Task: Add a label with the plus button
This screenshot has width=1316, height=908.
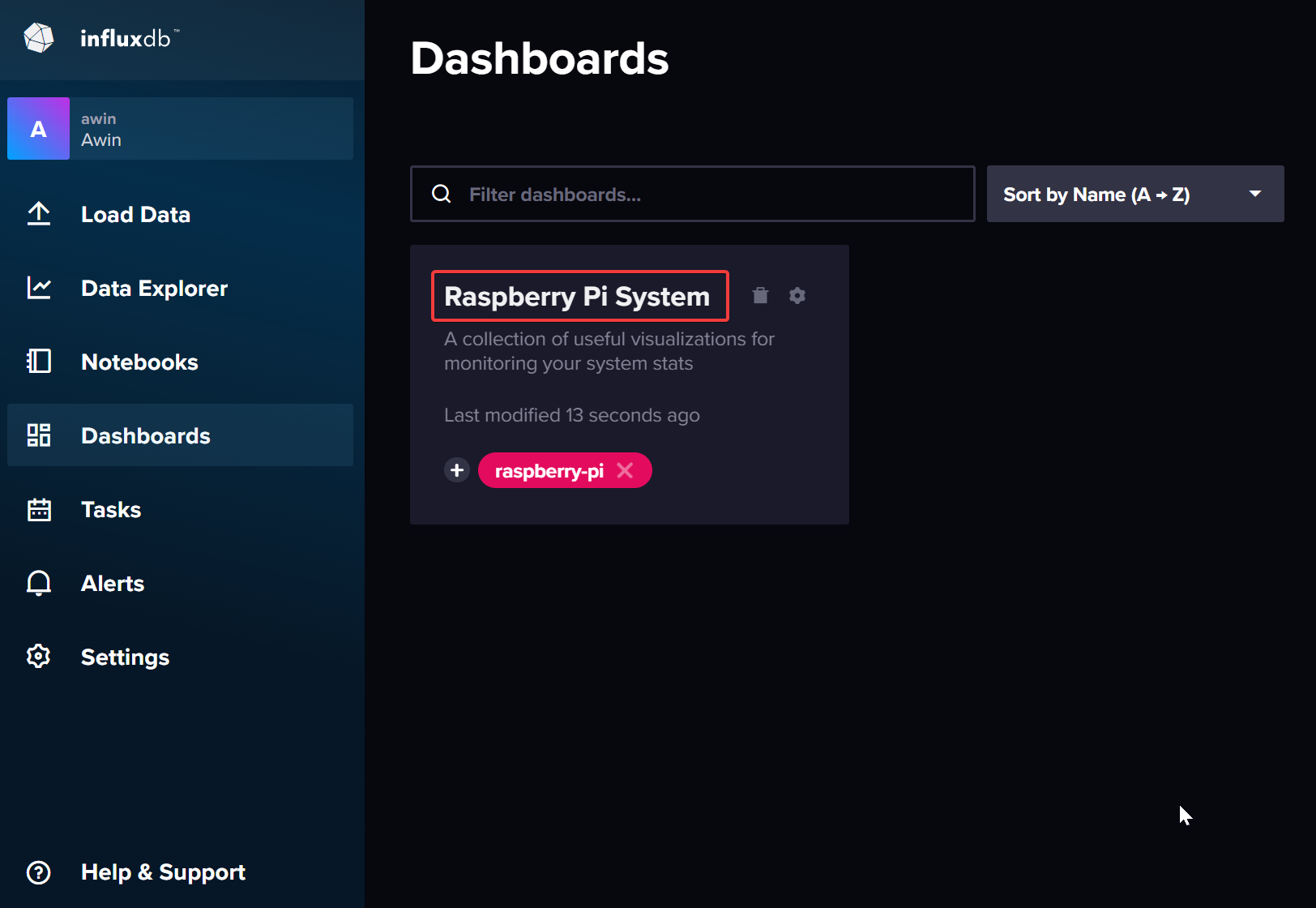Action: tap(457, 470)
